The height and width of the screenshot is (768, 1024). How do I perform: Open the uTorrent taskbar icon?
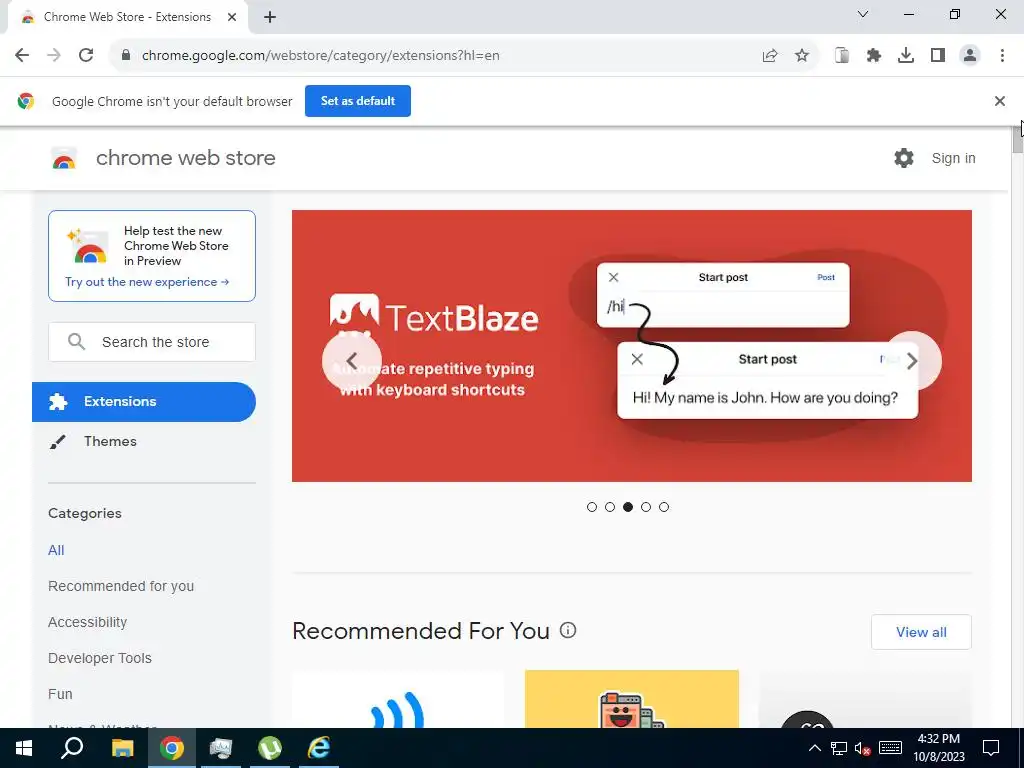[270, 748]
